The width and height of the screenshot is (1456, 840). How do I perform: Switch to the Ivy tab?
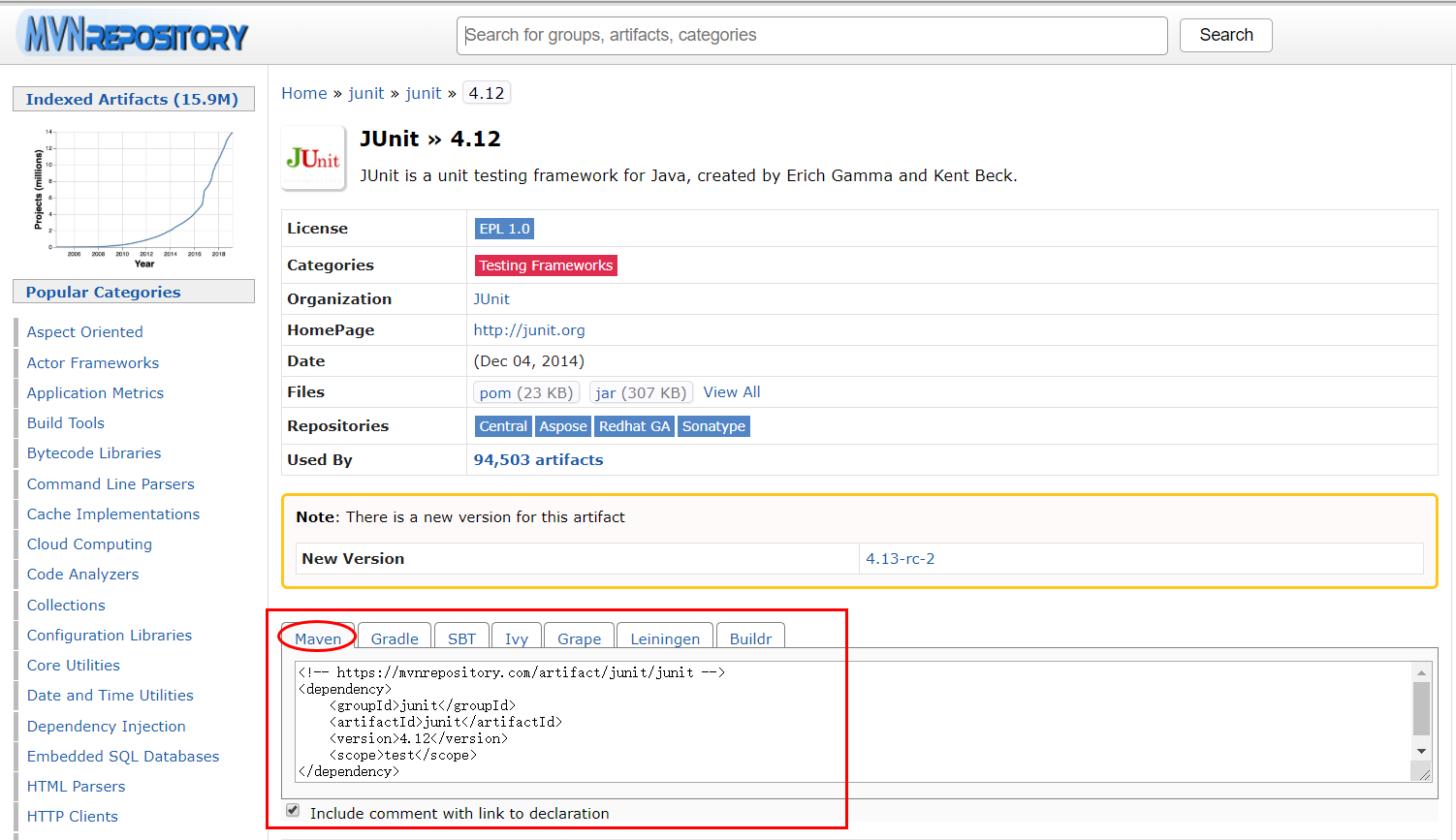coord(517,638)
